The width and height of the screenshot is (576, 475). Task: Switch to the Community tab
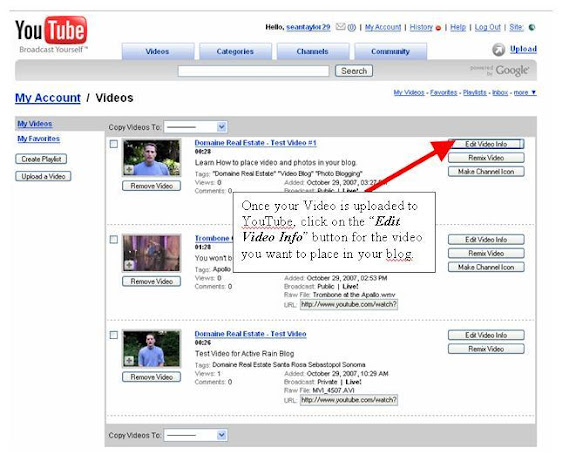pos(390,51)
